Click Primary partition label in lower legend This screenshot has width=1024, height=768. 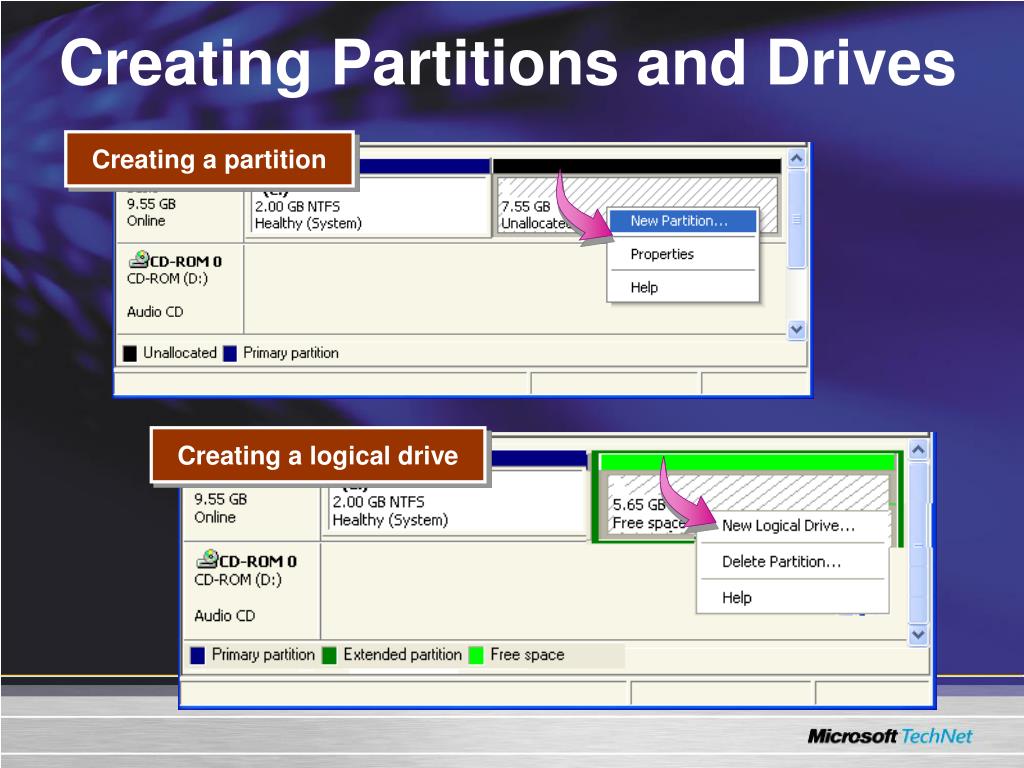263,655
